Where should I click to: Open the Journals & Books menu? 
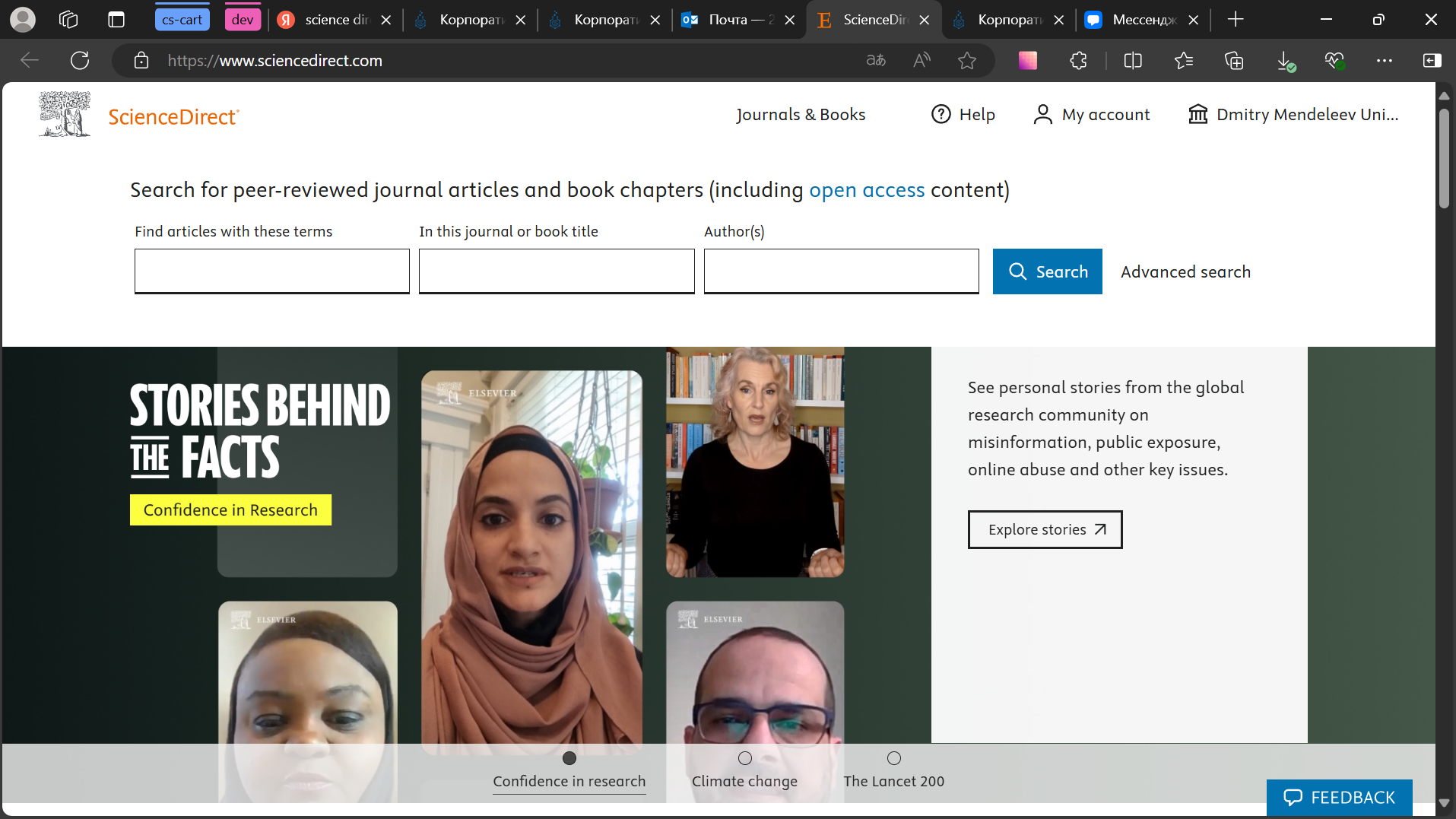point(801,114)
